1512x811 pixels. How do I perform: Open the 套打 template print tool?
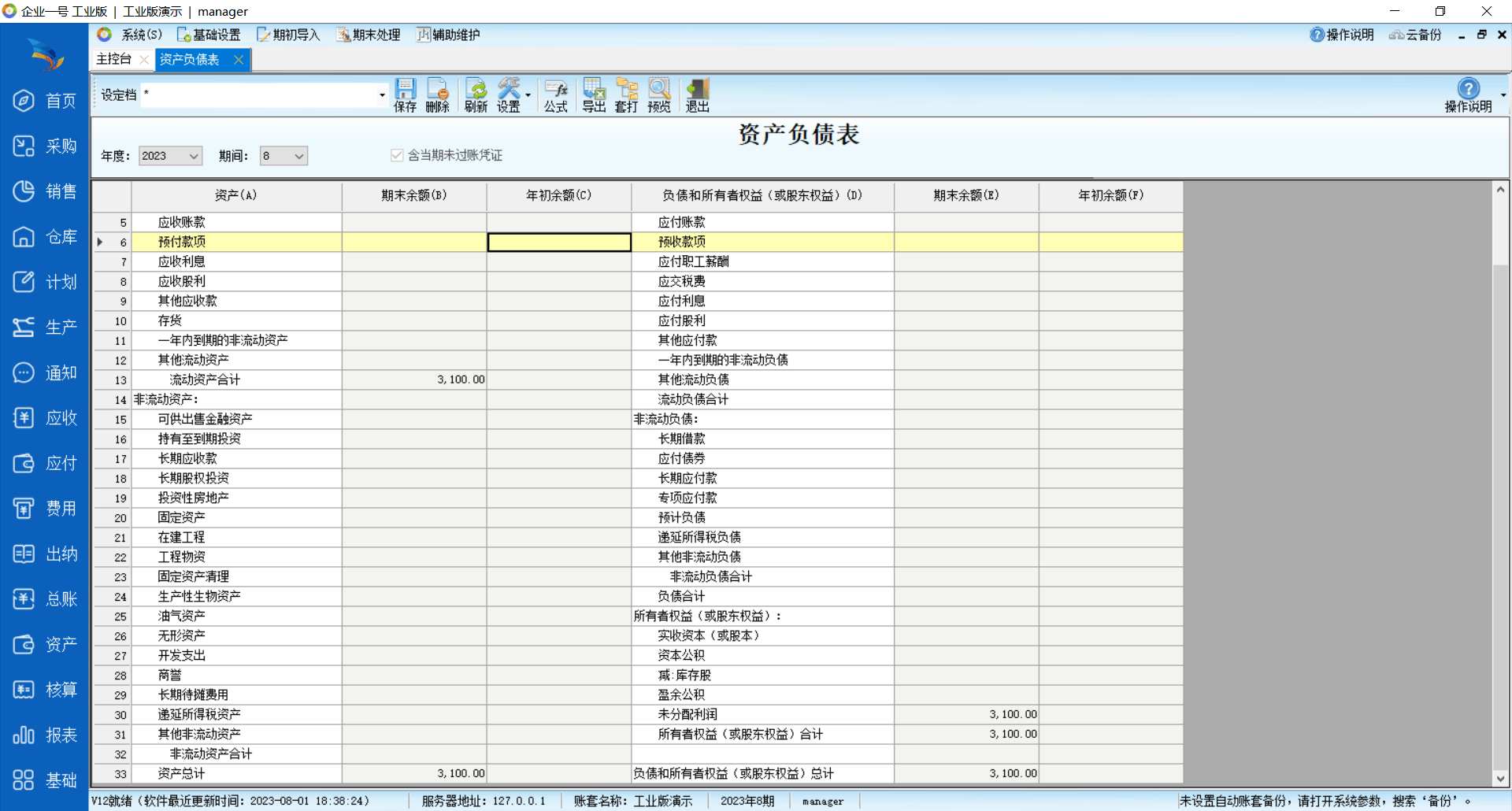pyautogui.click(x=626, y=94)
